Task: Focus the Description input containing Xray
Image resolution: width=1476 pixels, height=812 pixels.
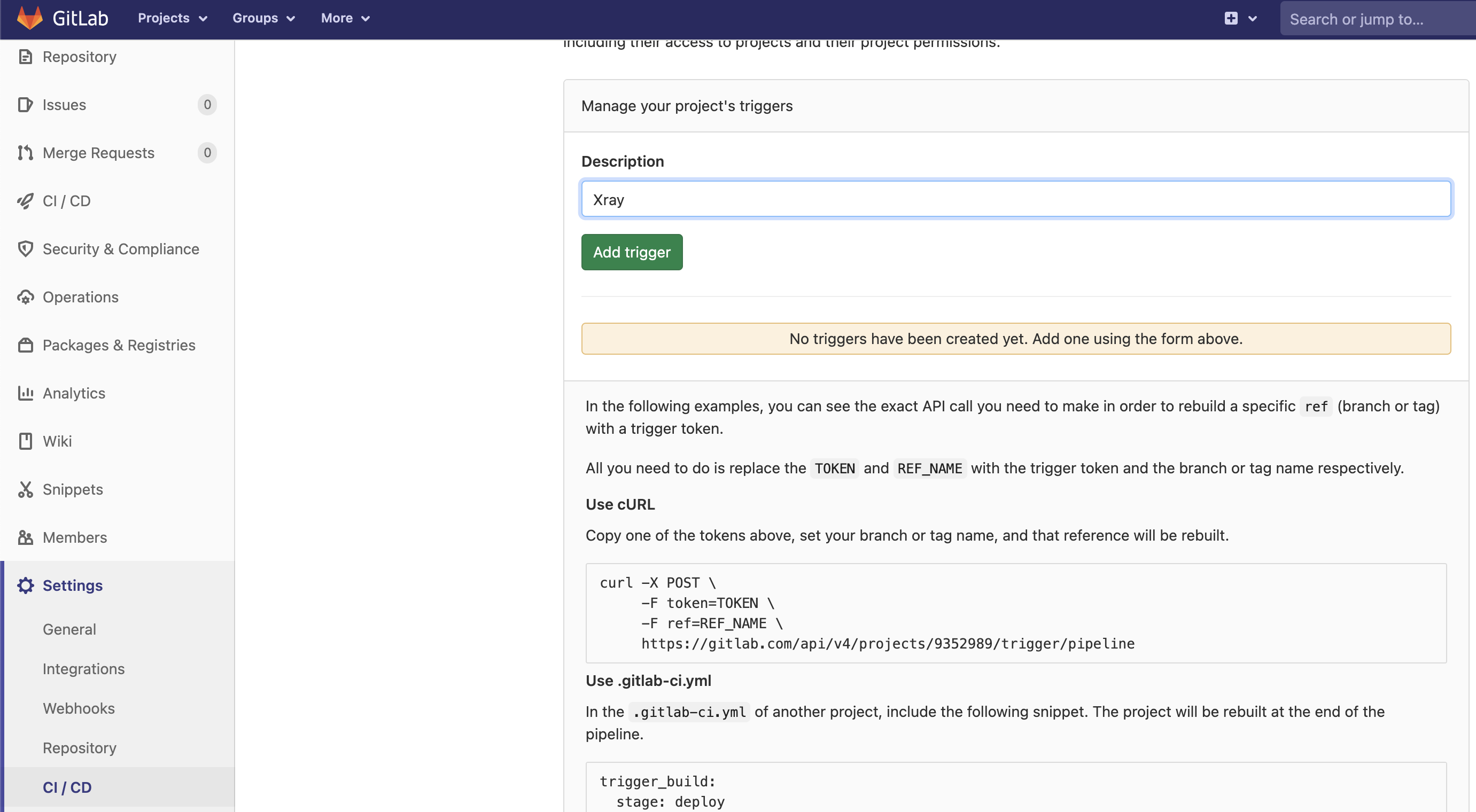Action: (1015, 199)
